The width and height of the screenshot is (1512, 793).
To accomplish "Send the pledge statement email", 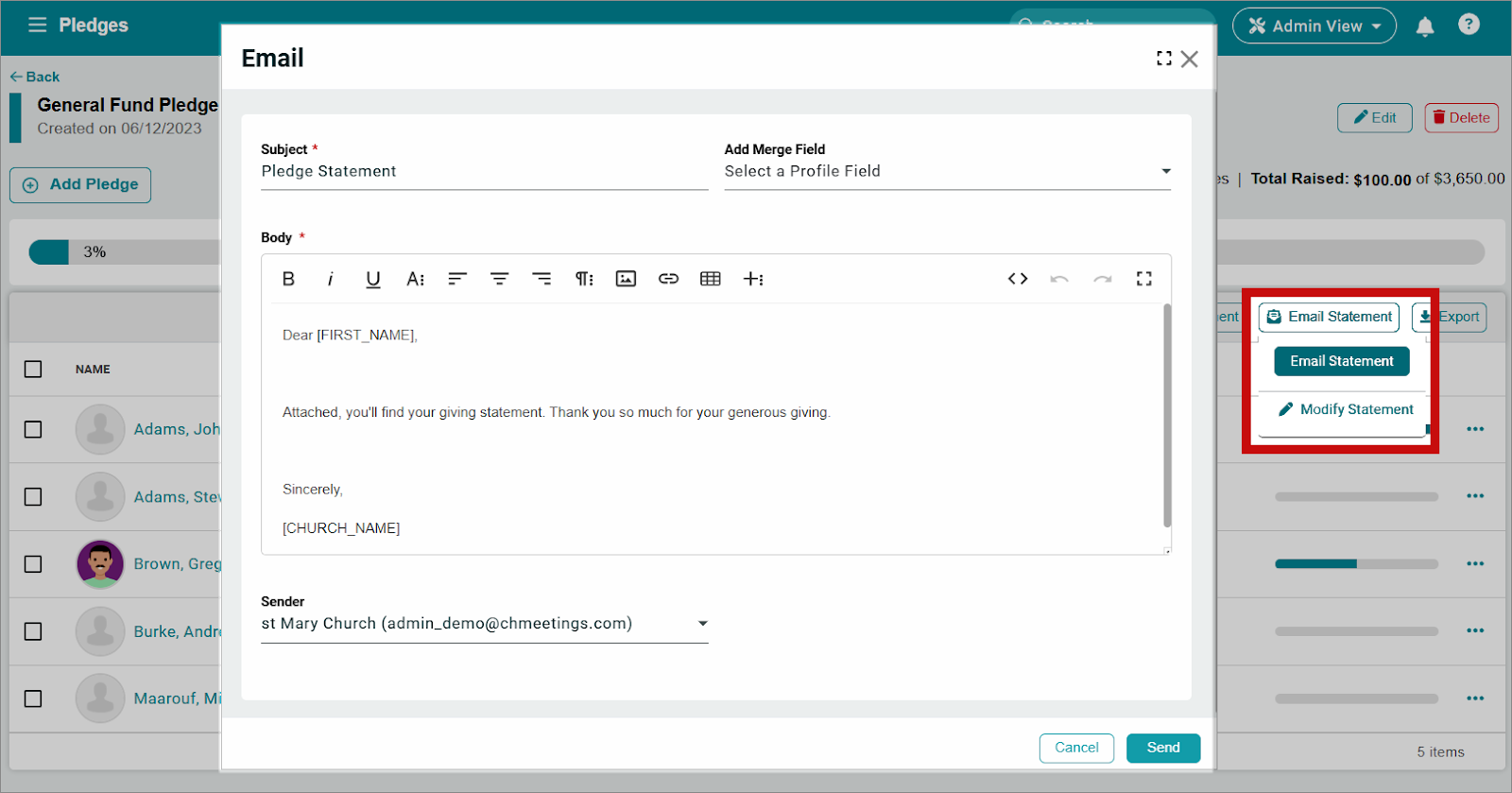I will [1162, 748].
